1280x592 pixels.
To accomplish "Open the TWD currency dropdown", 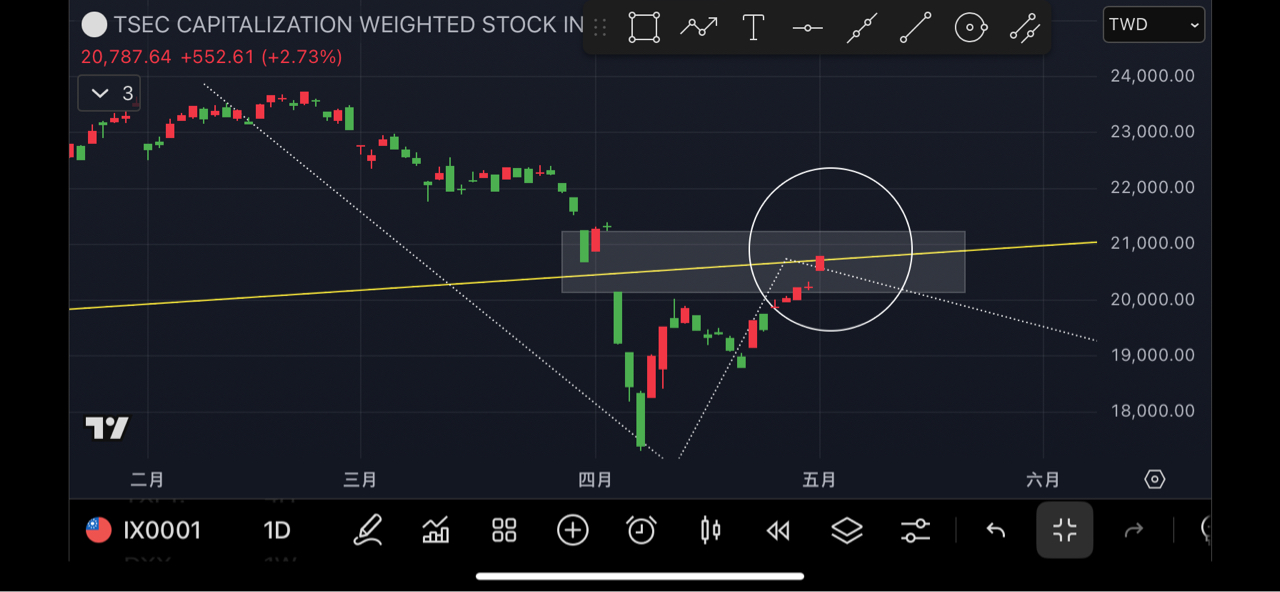I will pyautogui.click(x=1153, y=24).
